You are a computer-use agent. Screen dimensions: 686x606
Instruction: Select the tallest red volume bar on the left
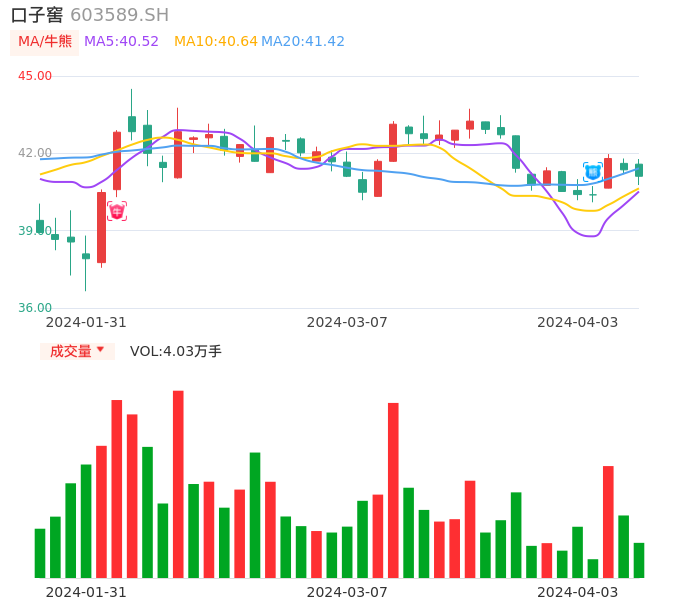(x=178, y=484)
